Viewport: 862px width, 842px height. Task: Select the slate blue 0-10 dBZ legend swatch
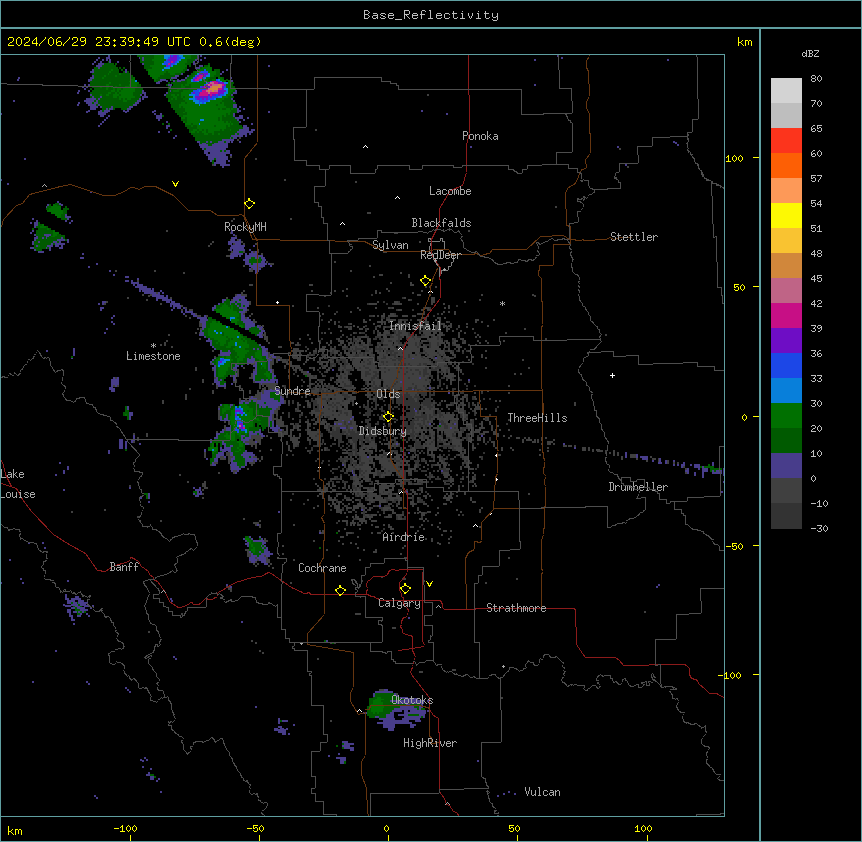786,466
